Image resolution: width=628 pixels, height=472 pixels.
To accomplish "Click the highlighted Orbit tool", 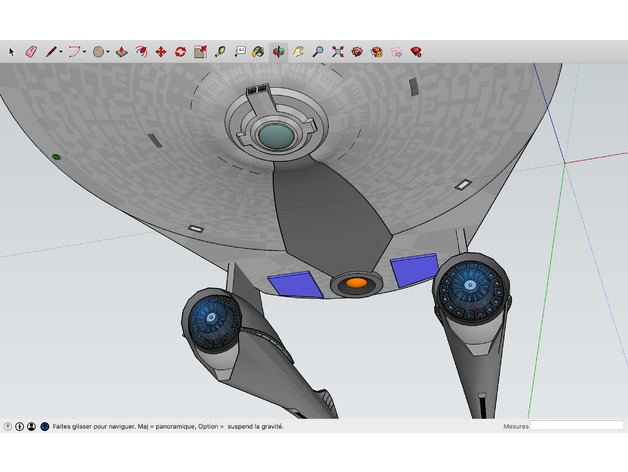I will pos(278,52).
